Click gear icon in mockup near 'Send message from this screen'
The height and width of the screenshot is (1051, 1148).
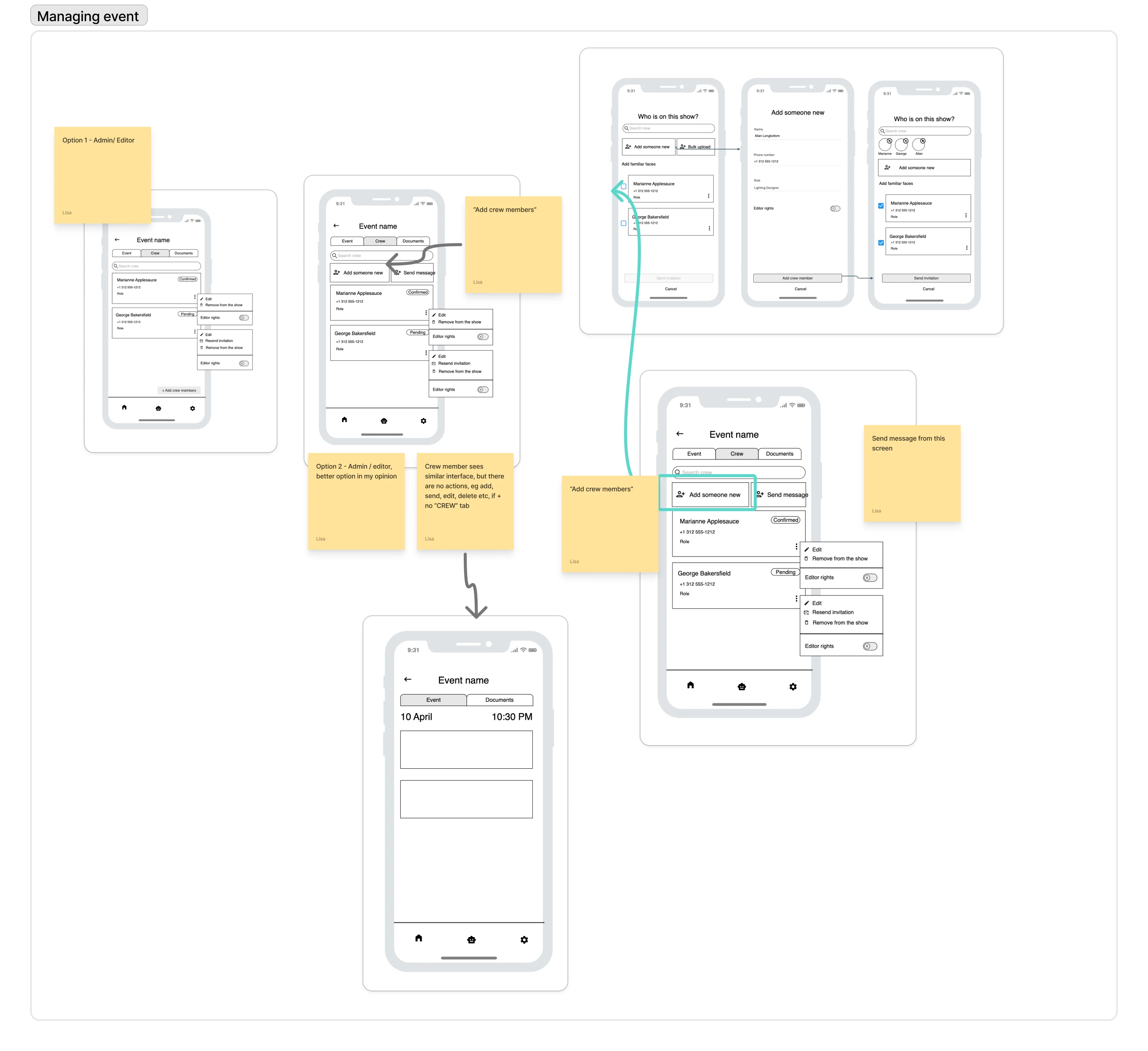point(793,687)
